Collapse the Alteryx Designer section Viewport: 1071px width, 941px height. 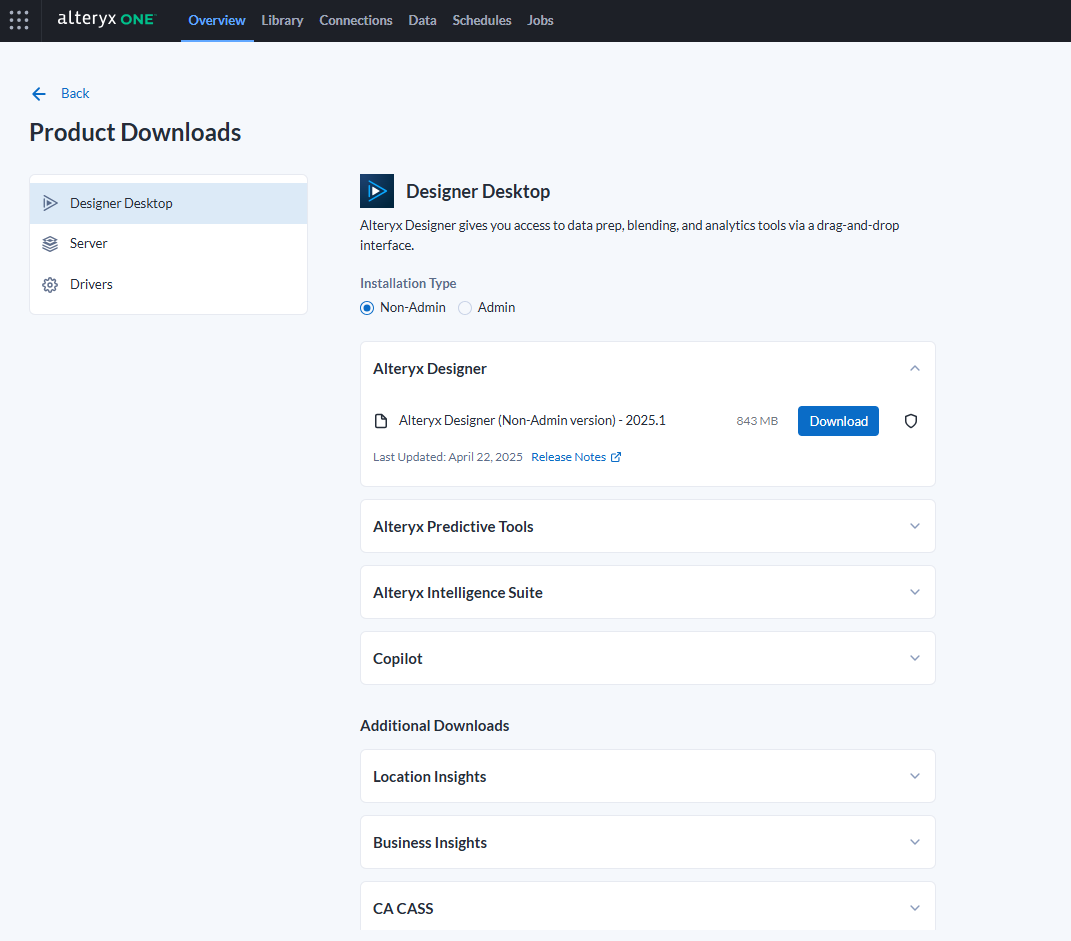coord(915,369)
